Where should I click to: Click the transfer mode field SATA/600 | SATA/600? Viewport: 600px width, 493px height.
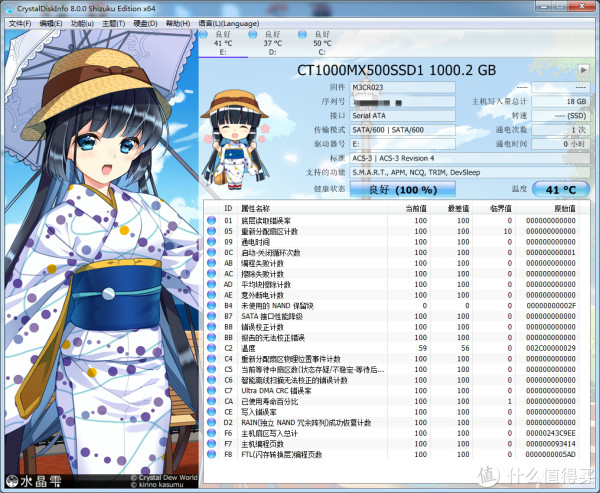click(403, 130)
